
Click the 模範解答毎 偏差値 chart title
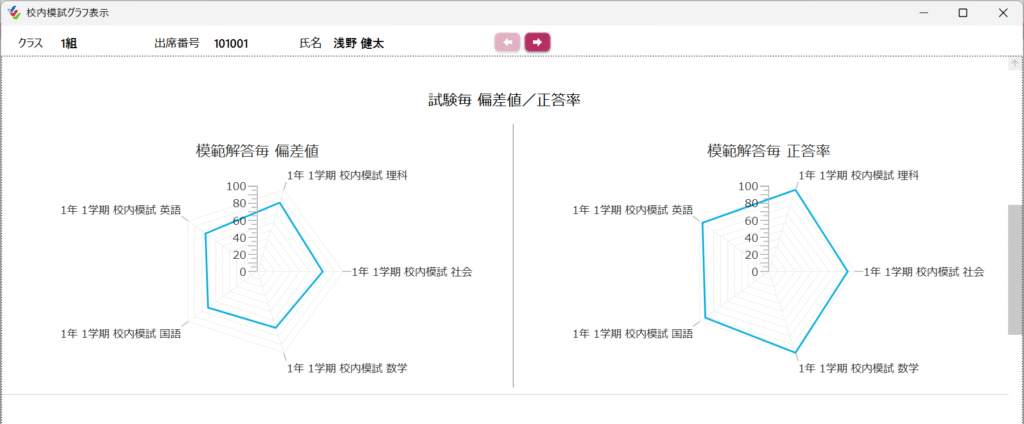[x=257, y=151]
